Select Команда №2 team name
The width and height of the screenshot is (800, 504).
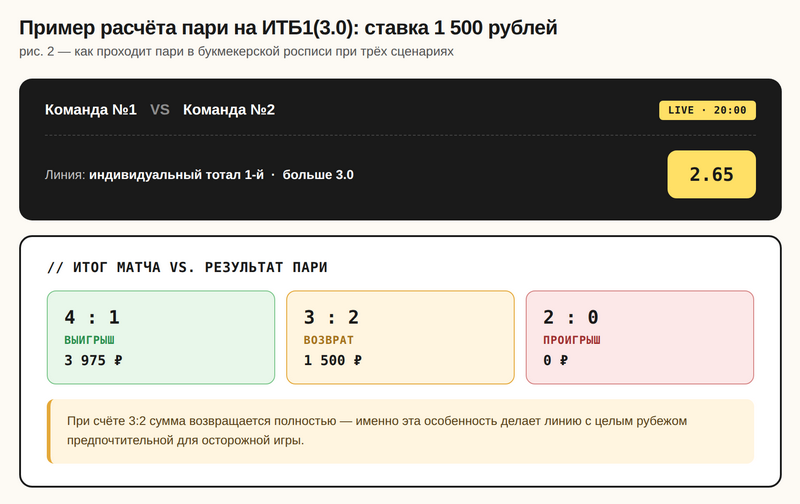pyautogui.click(x=229, y=110)
